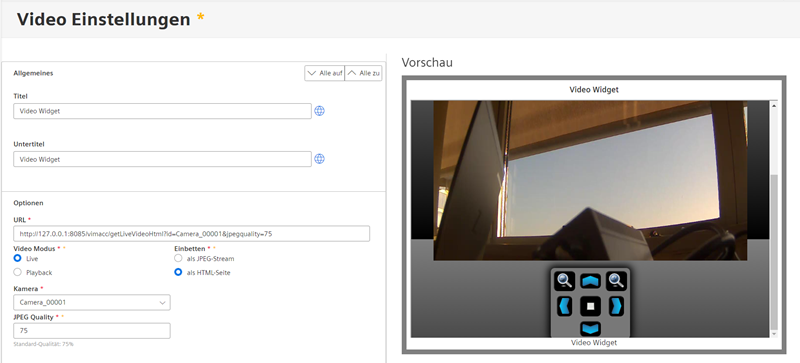Stop camera movement with center square button

tap(590, 306)
